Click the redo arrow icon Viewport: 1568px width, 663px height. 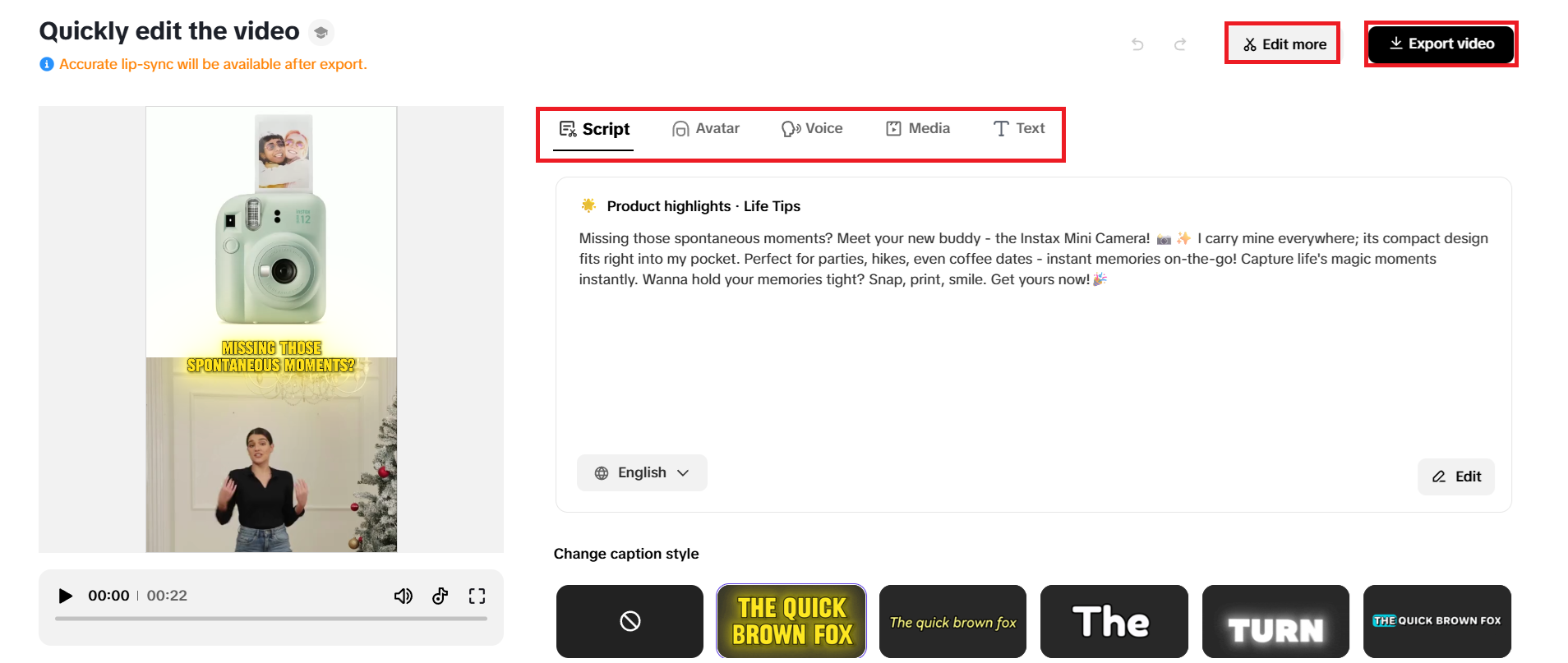click(1180, 44)
